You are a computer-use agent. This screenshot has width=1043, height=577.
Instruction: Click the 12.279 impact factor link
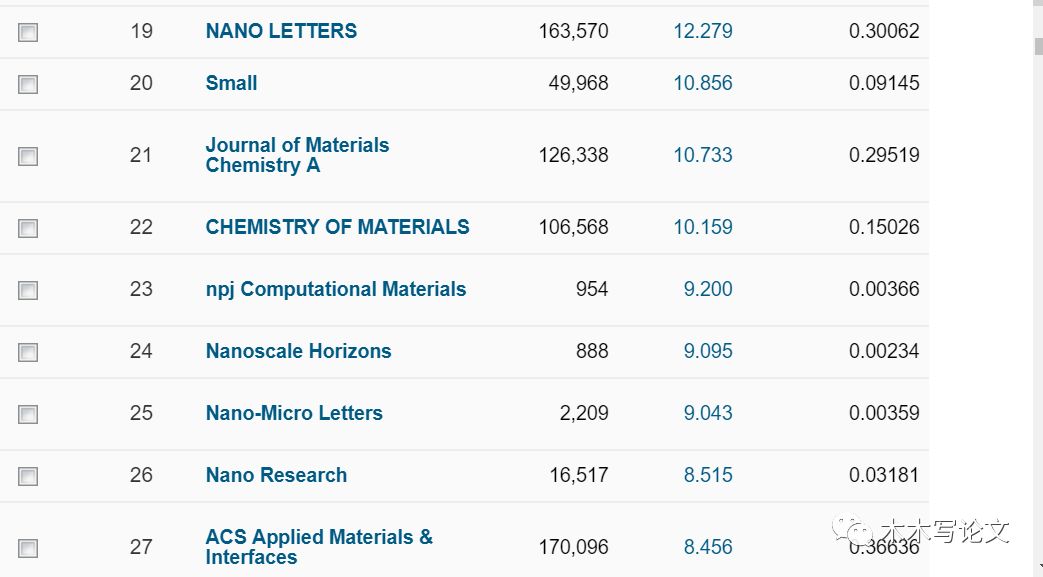(702, 31)
